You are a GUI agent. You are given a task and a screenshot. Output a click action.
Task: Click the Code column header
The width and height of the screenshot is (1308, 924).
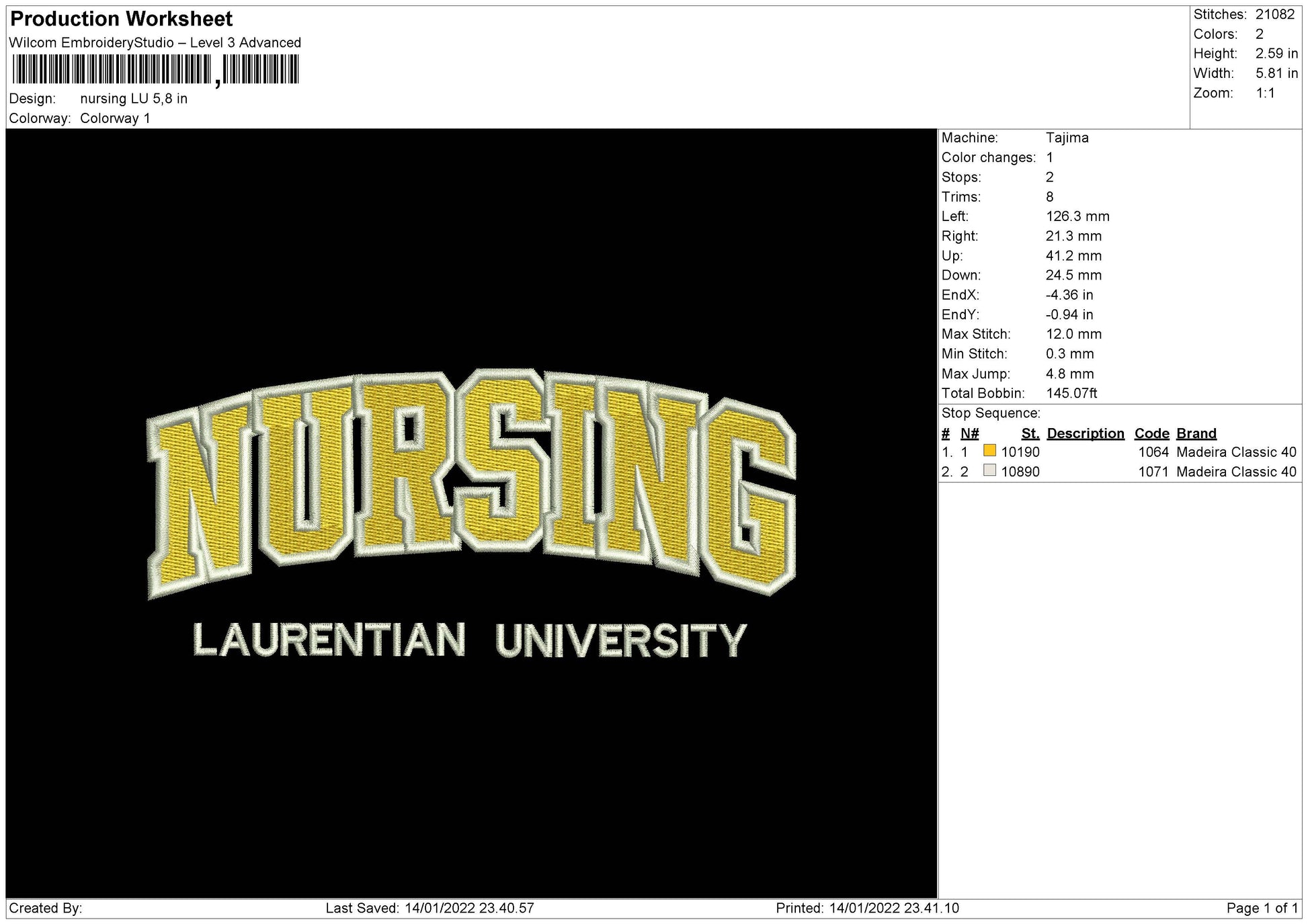click(1151, 433)
